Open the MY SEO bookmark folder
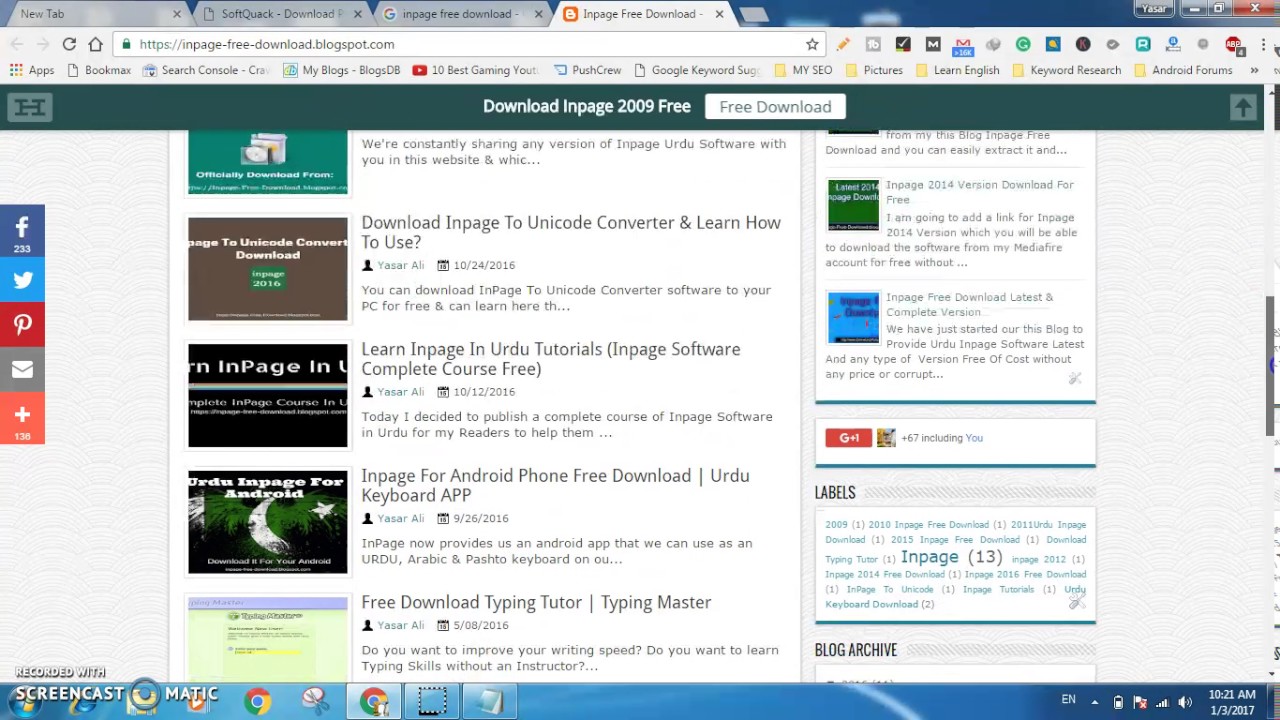 pos(803,70)
